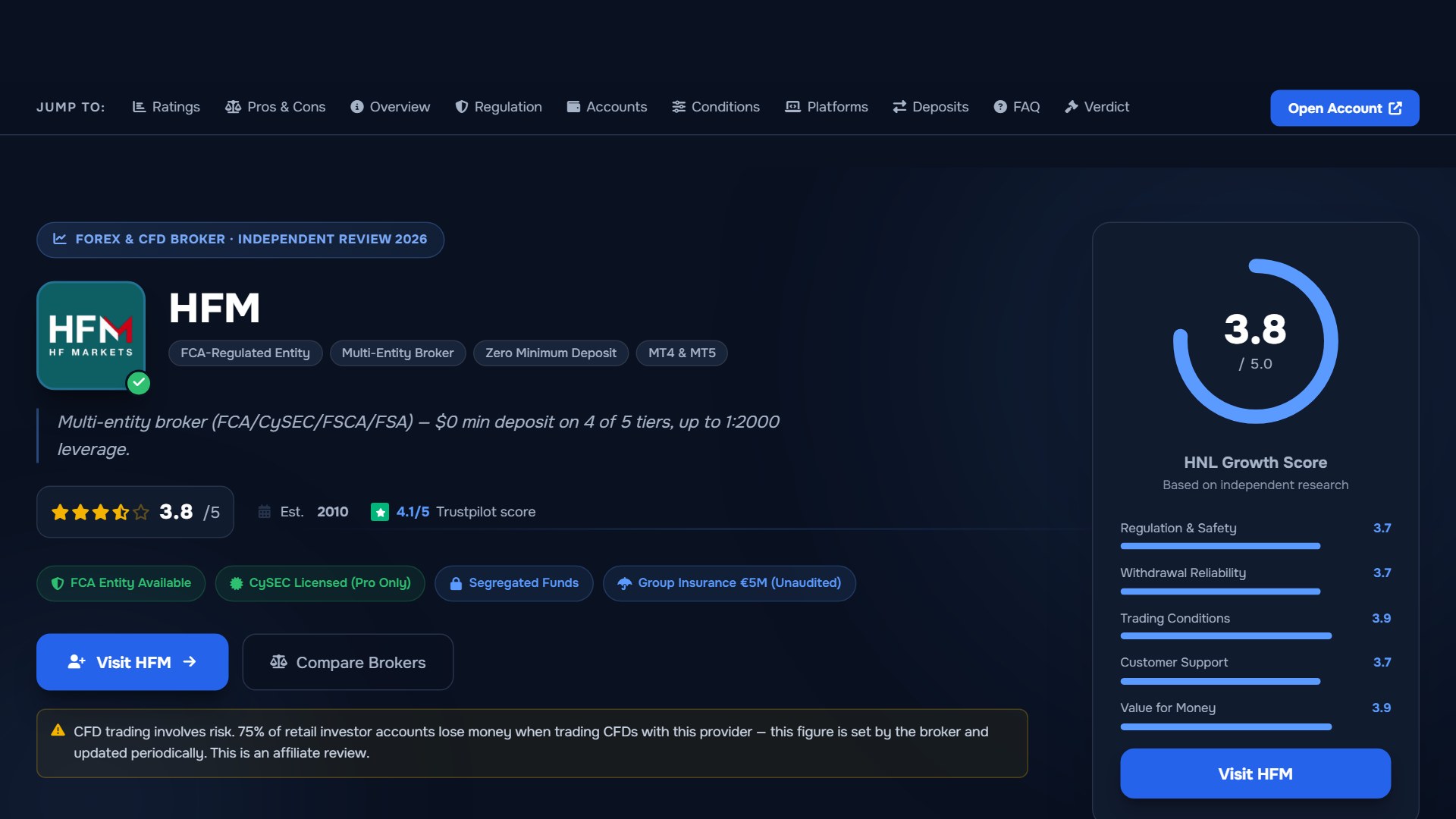
Task: Click the Group Insurance umbrella icon
Action: tap(624, 583)
